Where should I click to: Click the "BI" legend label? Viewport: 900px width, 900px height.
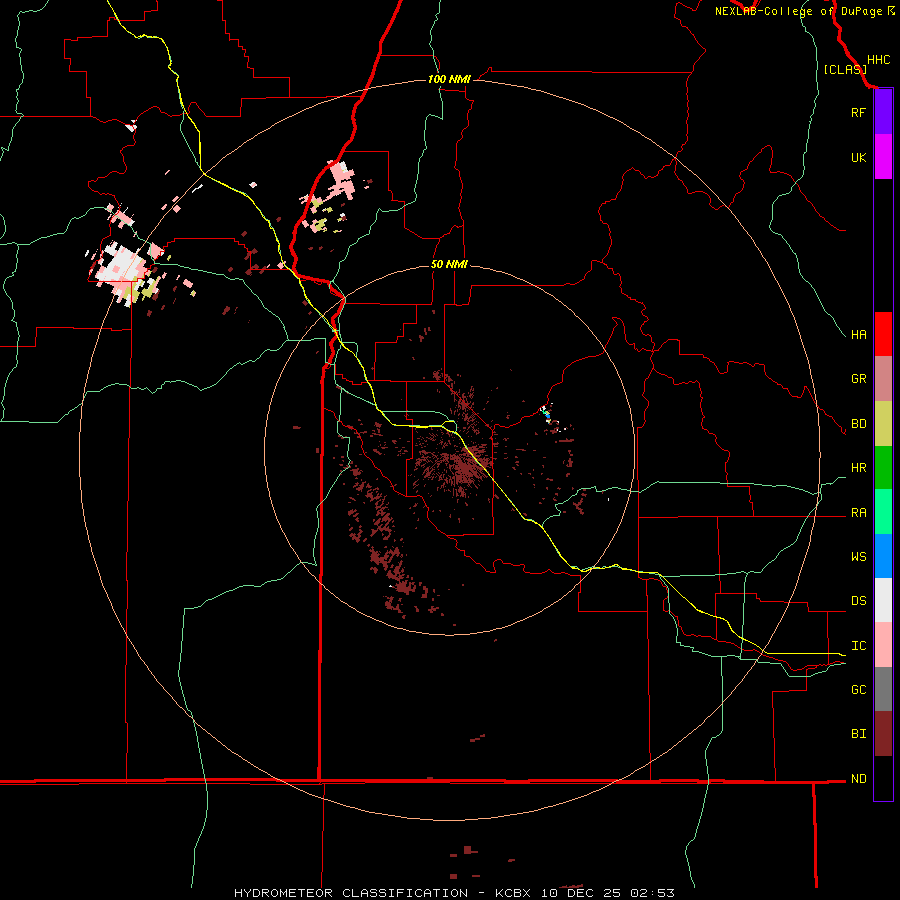point(858,734)
